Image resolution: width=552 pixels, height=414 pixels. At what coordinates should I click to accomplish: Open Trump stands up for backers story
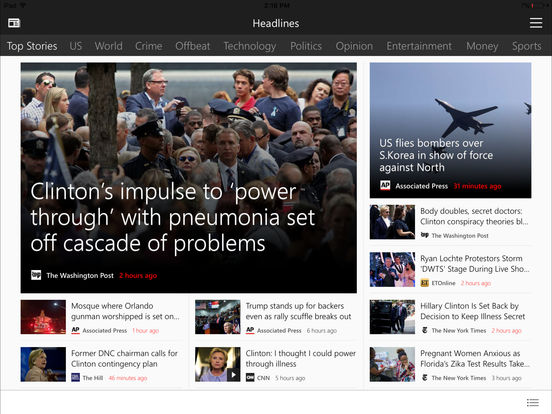pos(298,311)
